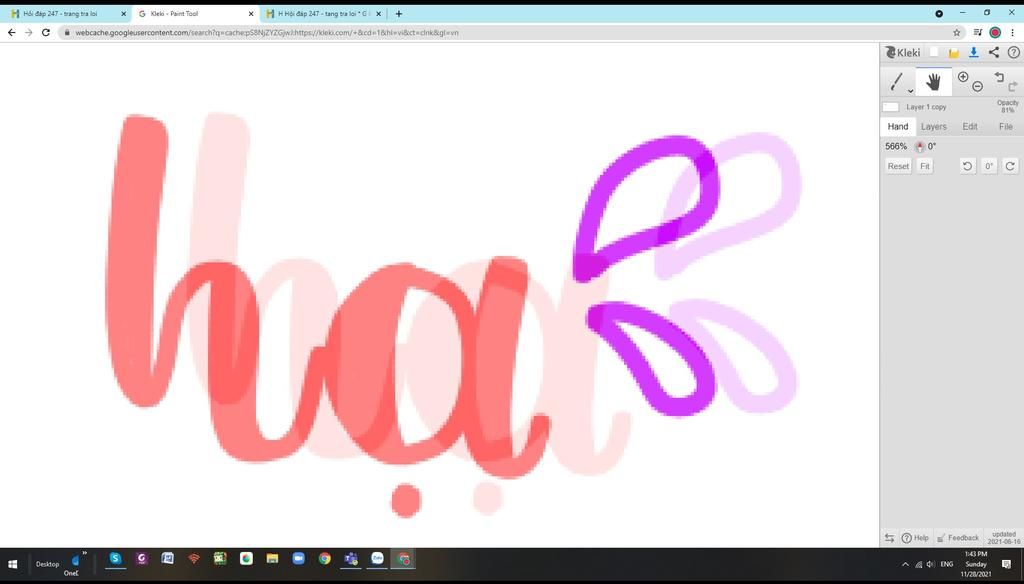Image resolution: width=1024 pixels, height=584 pixels.
Task: Click the Opacity 81% indicator
Action: point(1008,106)
